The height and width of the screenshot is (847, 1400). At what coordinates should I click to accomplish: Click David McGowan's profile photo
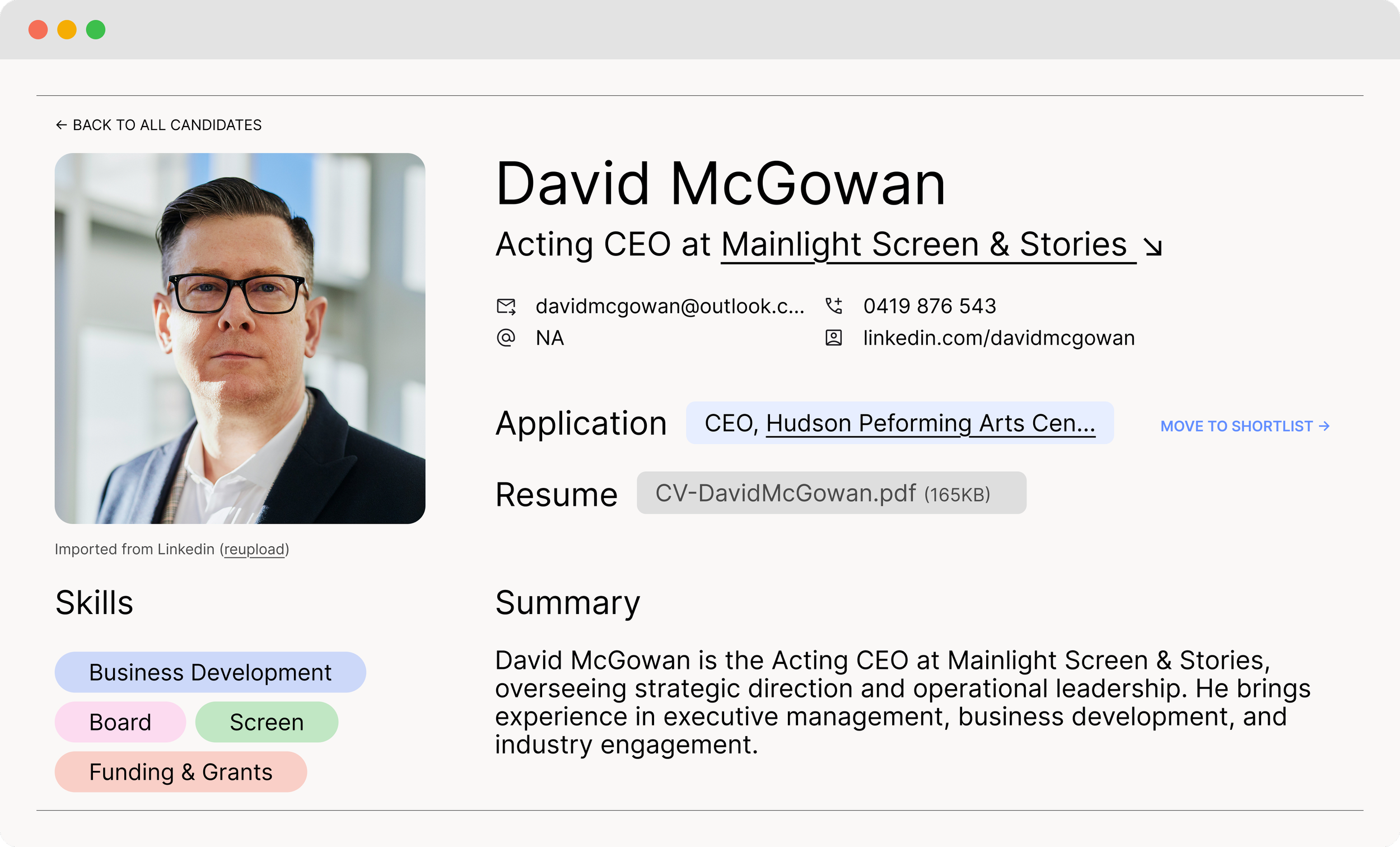pyautogui.click(x=240, y=338)
